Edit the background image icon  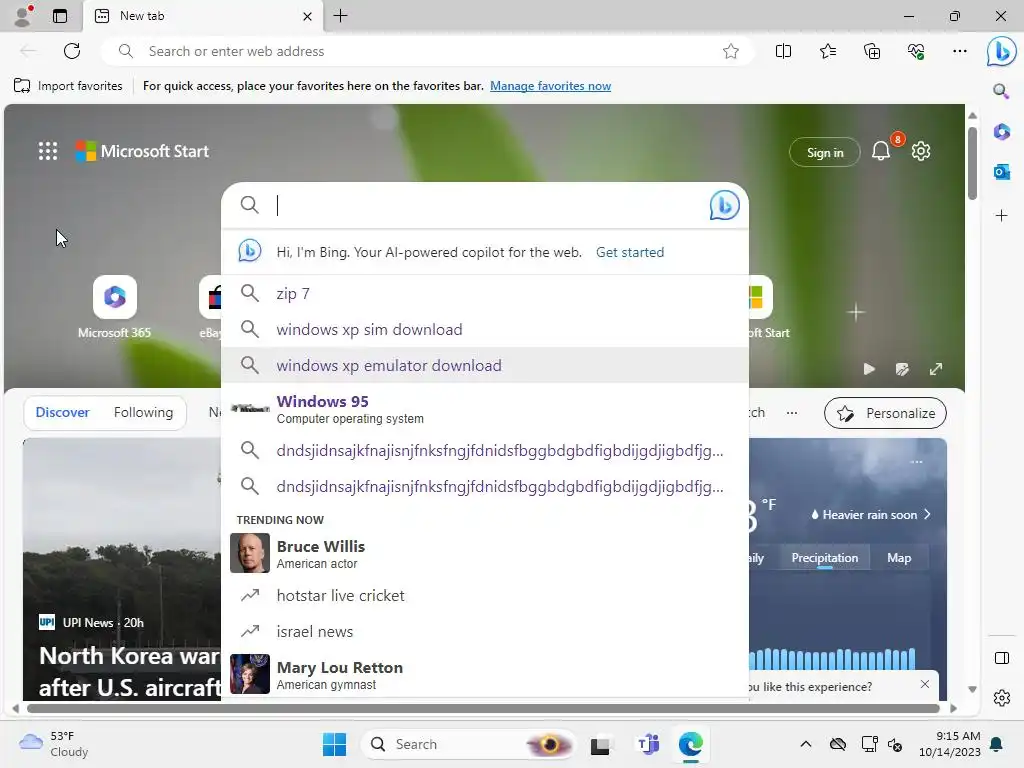902,369
